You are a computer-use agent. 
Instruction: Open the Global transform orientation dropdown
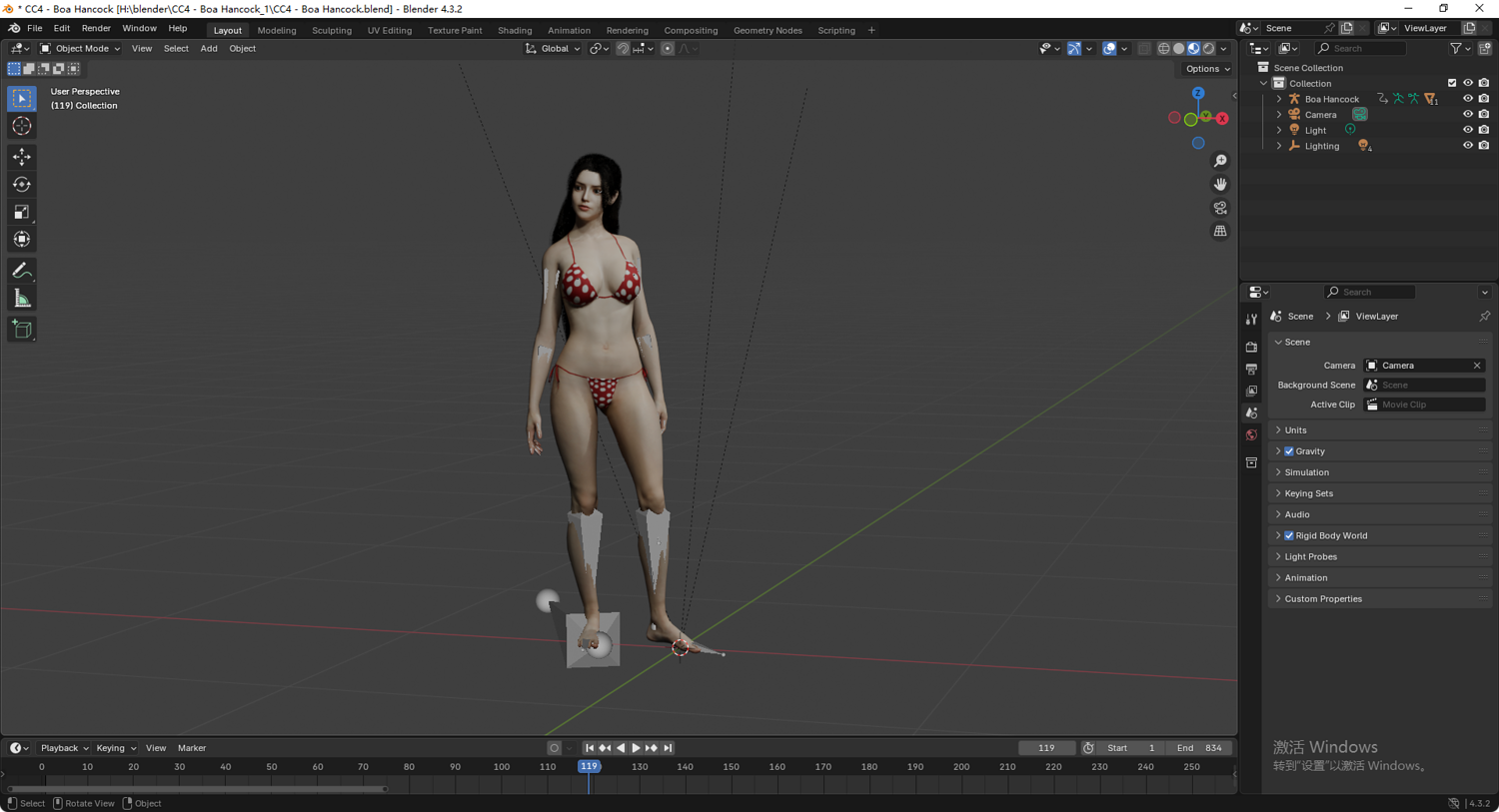click(x=553, y=48)
